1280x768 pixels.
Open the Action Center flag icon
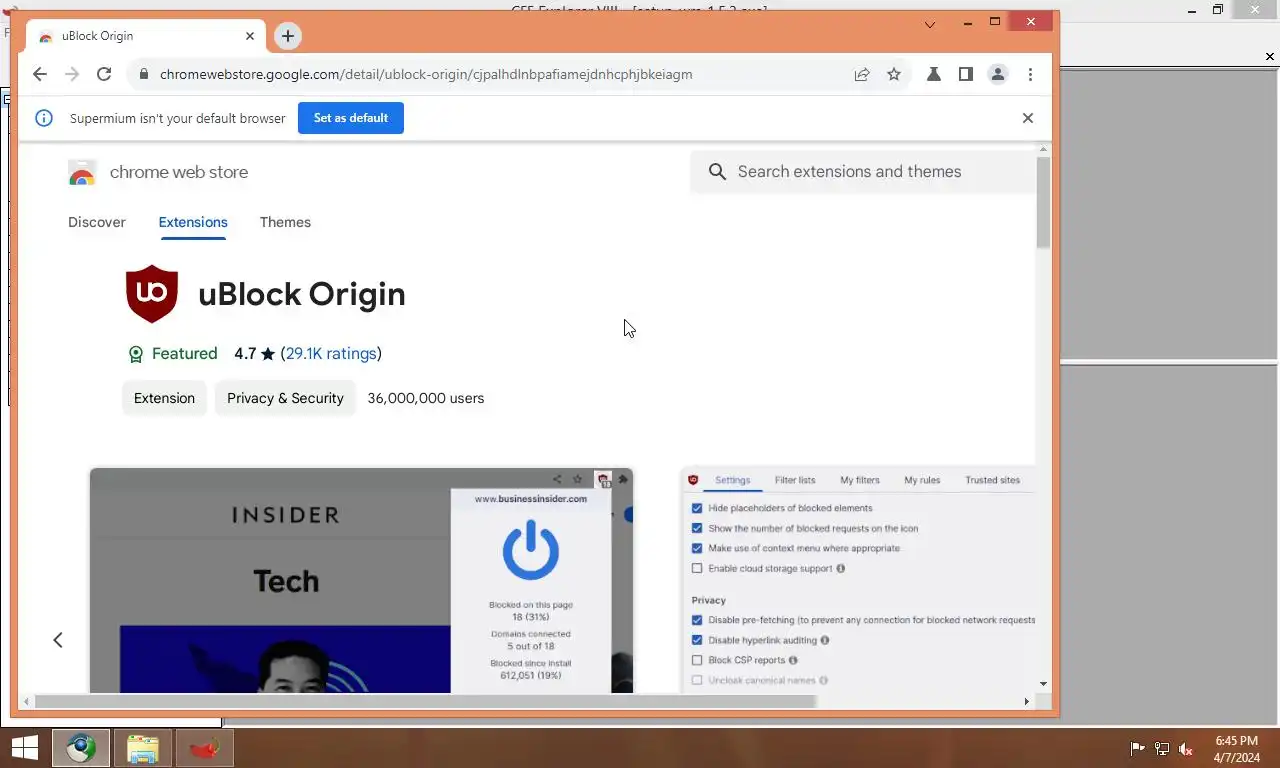[x=1137, y=749]
